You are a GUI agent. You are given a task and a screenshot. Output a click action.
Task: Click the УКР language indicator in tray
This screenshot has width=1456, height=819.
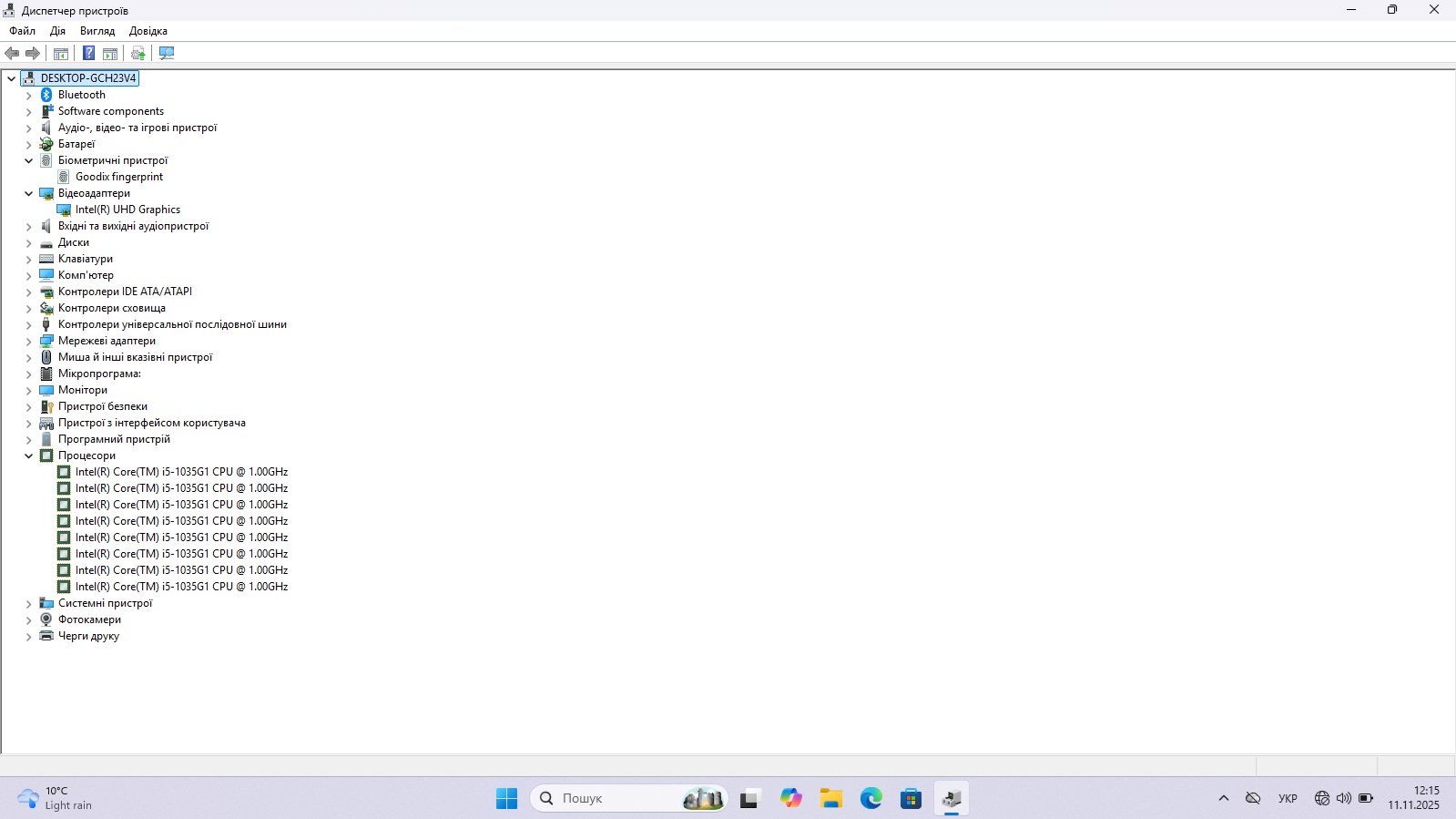[x=1288, y=799]
